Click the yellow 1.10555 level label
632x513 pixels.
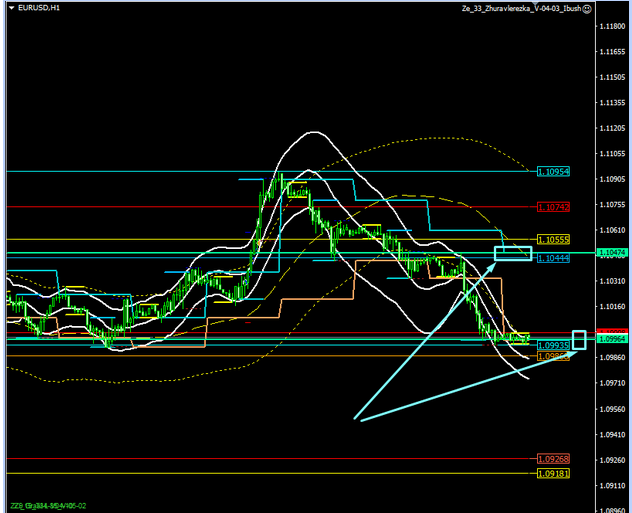(x=553, y=240)
